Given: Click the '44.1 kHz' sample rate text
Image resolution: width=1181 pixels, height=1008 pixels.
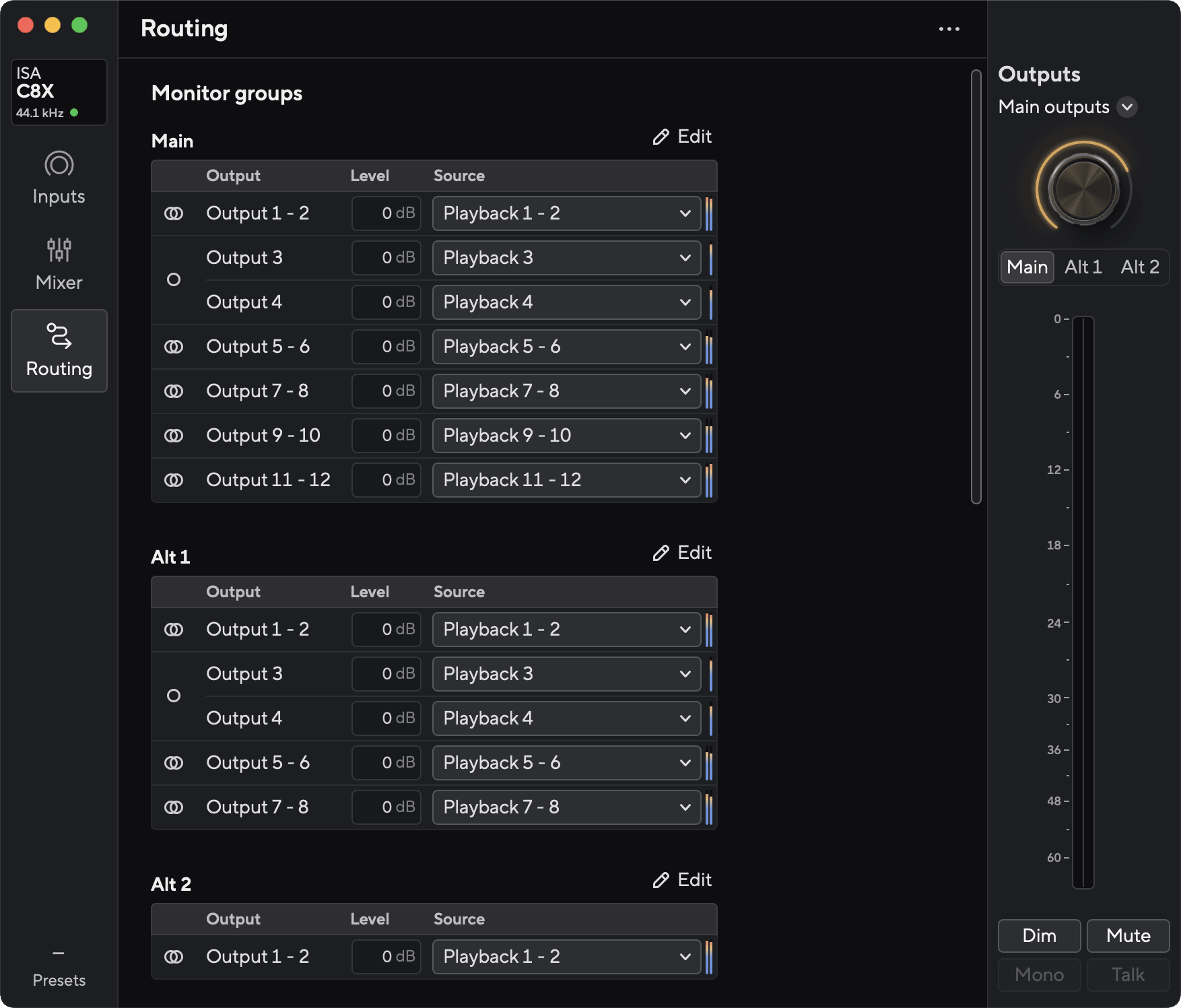Looking at the screenshot, I should pyautogui.click(x=40, y=113).
